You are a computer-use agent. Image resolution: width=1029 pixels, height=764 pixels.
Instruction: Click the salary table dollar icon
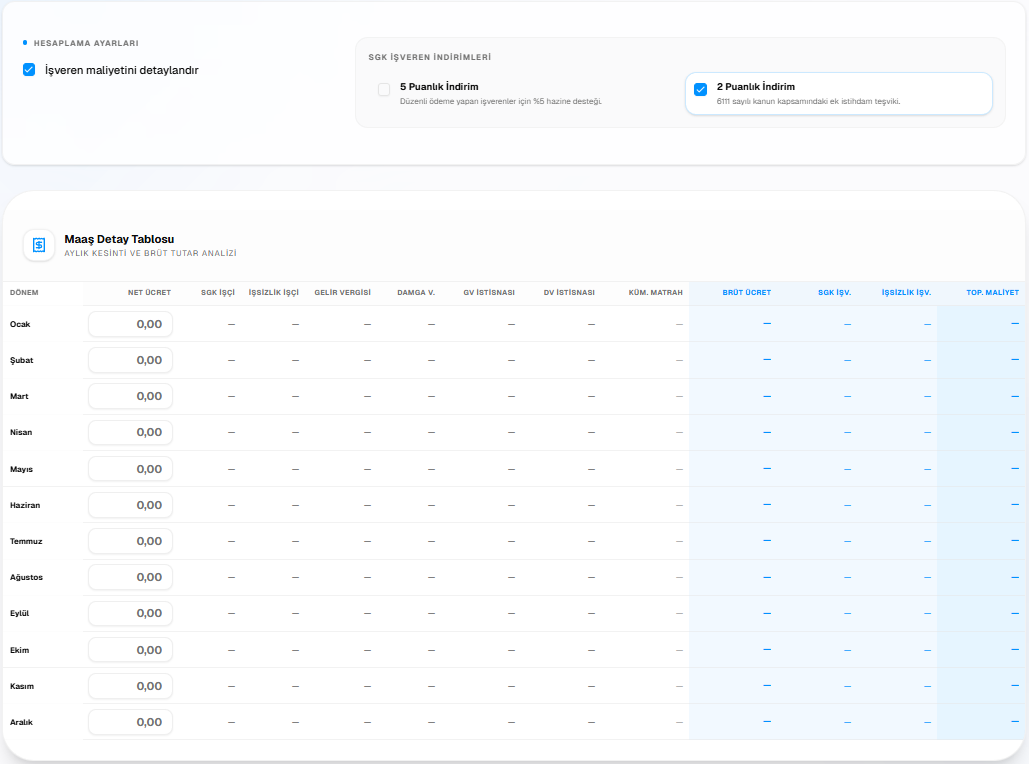(39, 245)
